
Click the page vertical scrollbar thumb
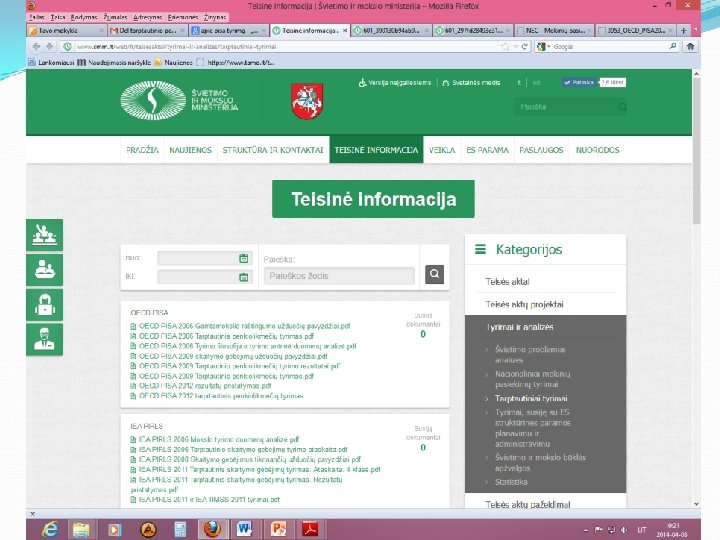click(696, 152)
